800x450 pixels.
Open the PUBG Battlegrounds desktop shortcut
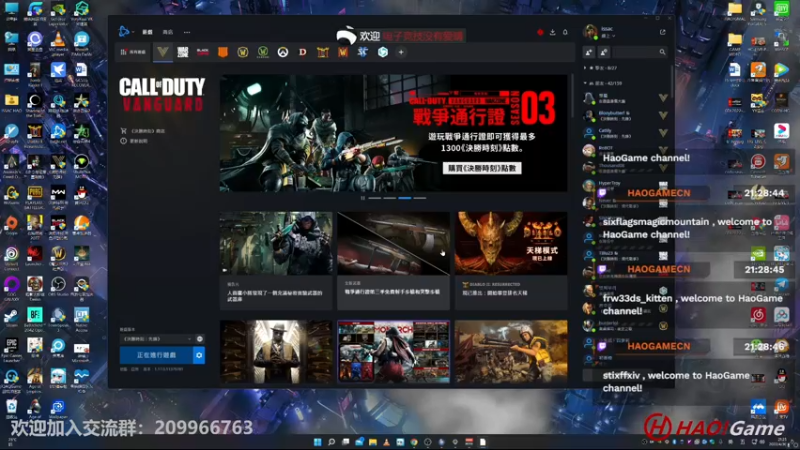(x=35, y=197)
